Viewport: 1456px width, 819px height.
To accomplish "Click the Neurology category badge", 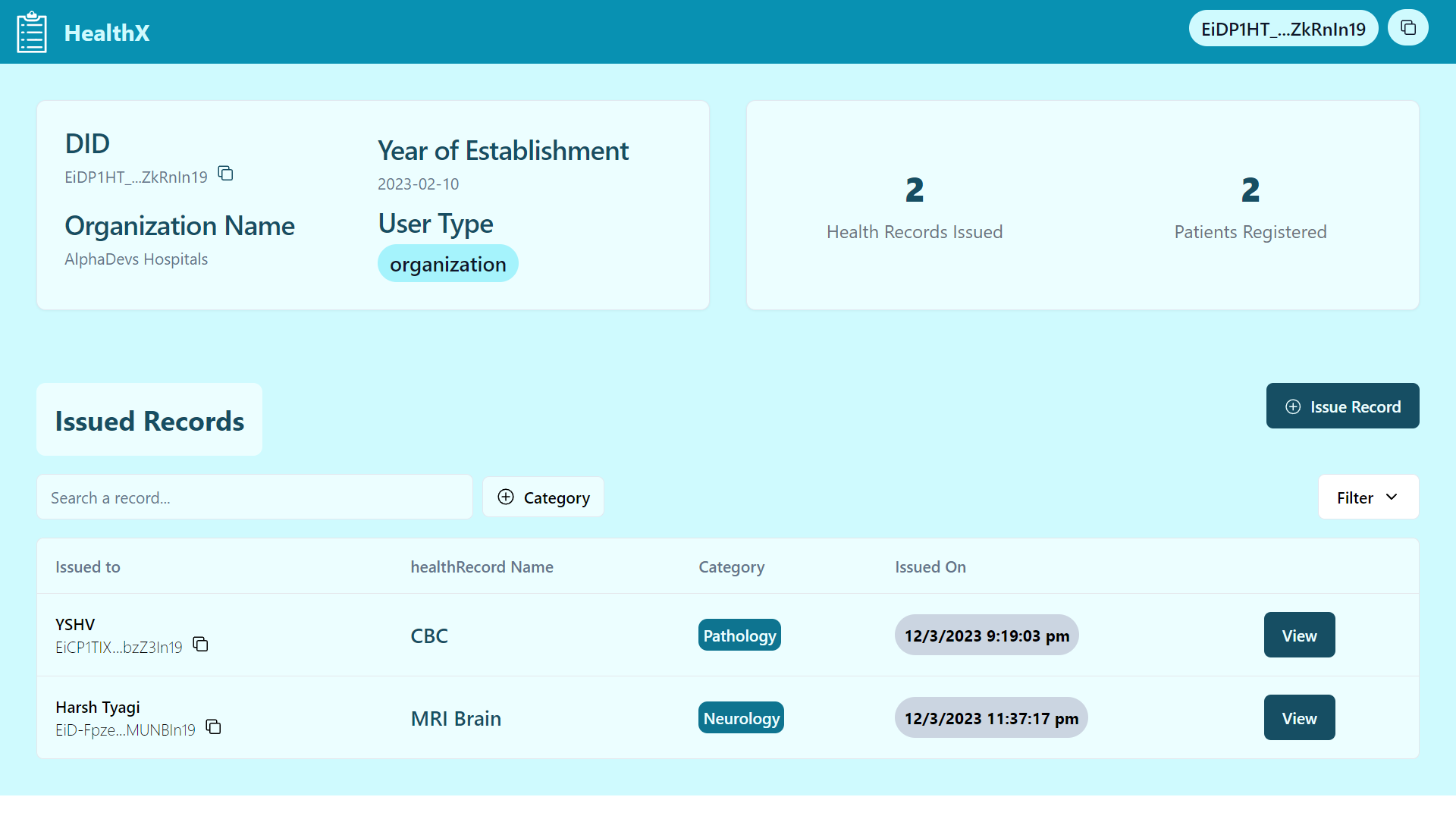I will 741,718.
